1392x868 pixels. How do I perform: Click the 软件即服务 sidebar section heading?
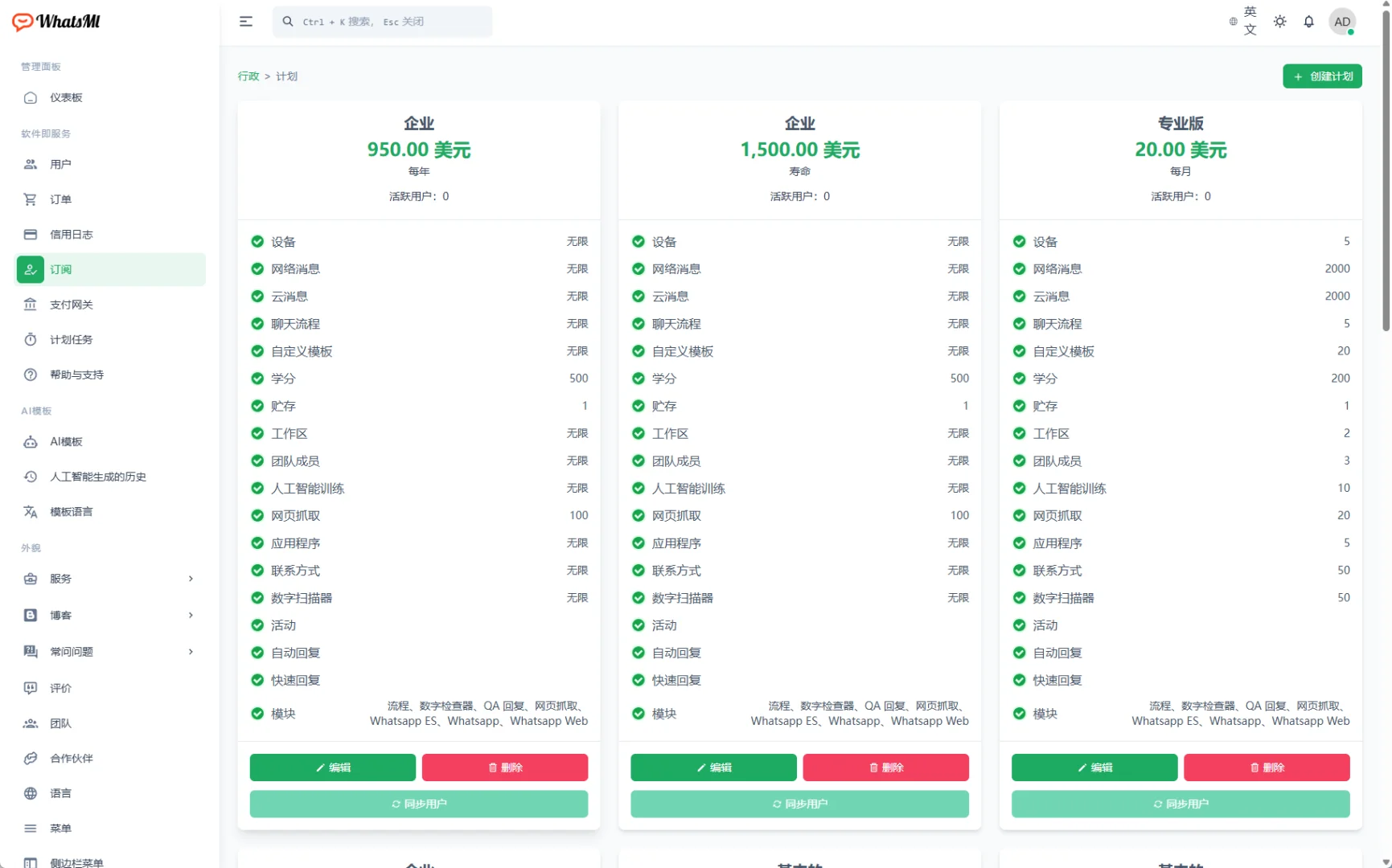point(46,133)
